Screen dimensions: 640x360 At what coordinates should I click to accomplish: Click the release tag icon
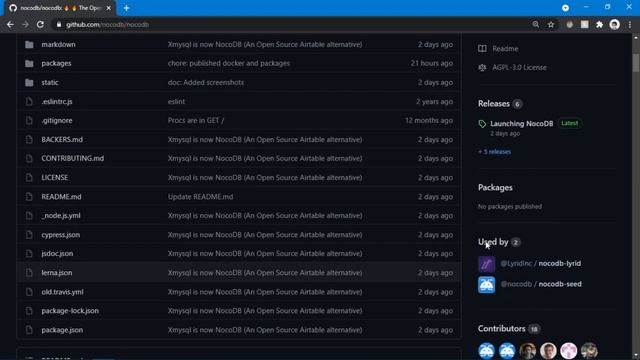pos(482,124)
